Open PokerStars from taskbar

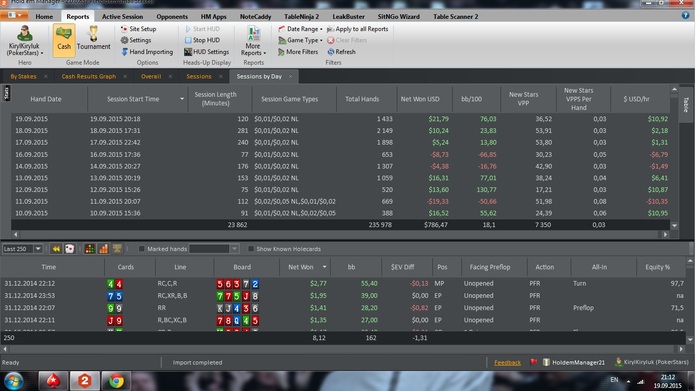click(x=53, y=381)
